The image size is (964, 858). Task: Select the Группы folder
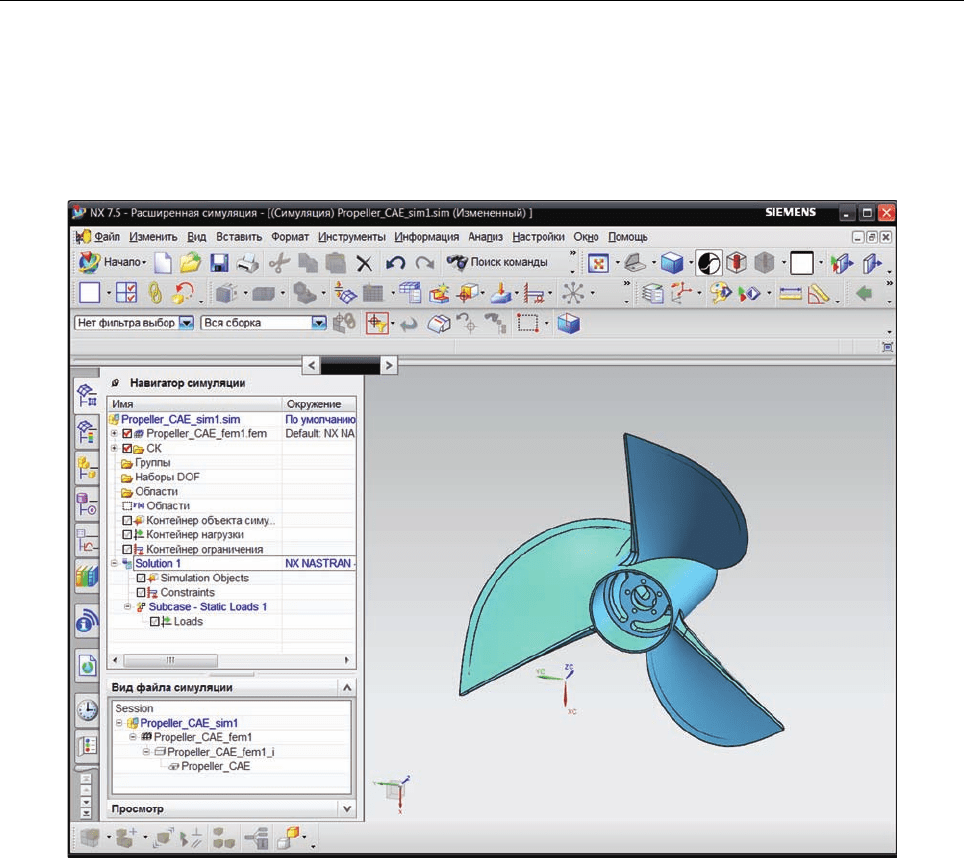(152, 463)
